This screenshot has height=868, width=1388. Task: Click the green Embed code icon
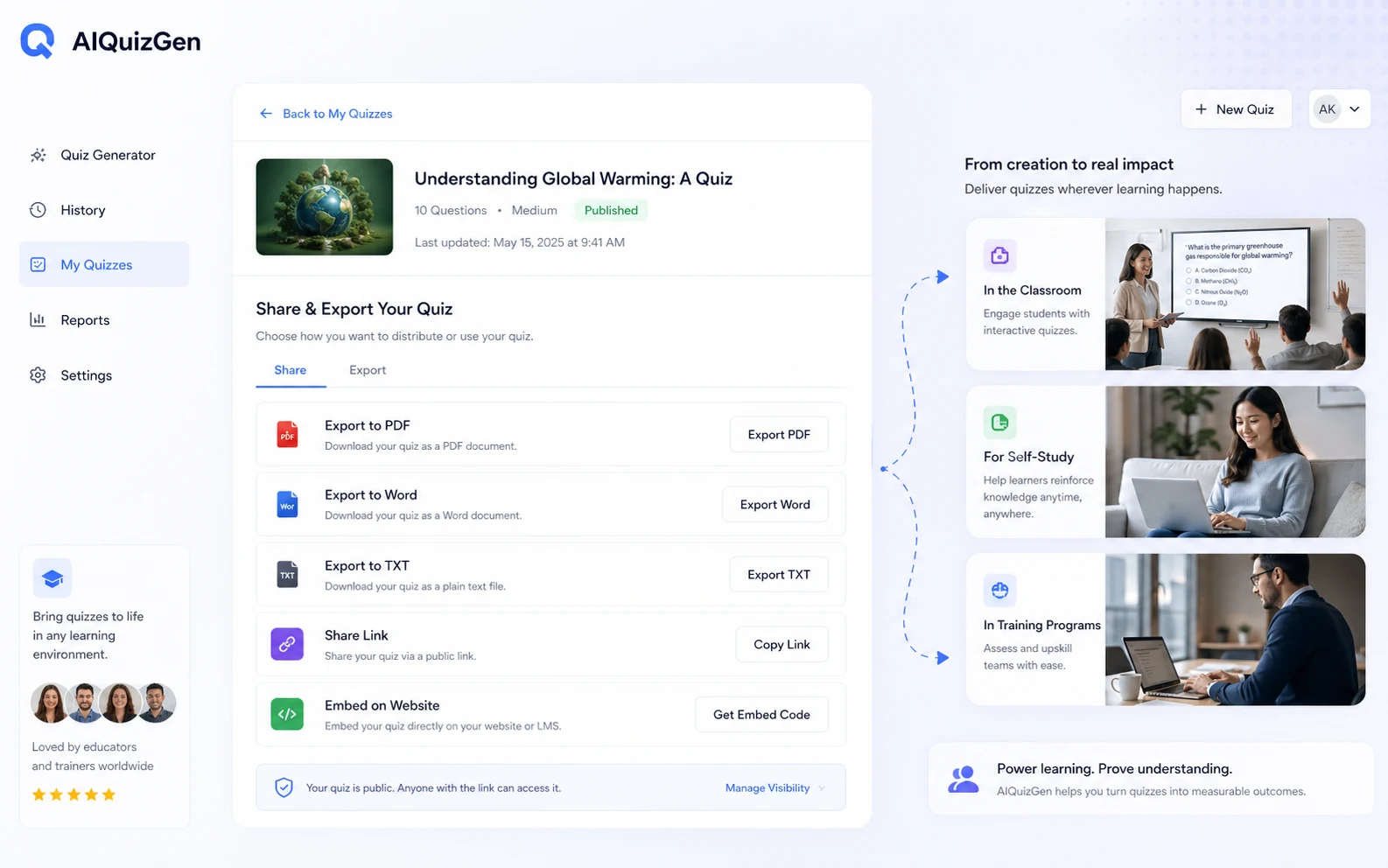(287, 714)
